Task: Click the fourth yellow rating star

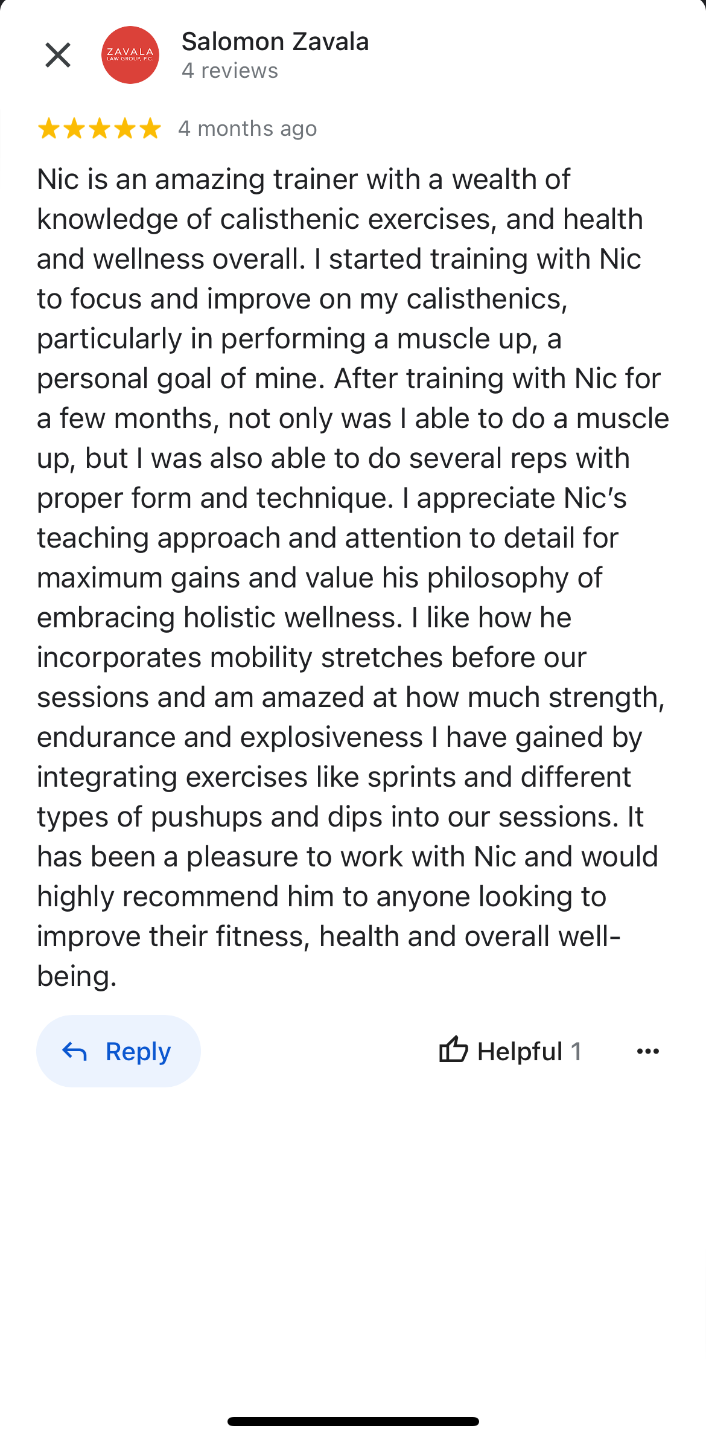Action: [124, 129]
